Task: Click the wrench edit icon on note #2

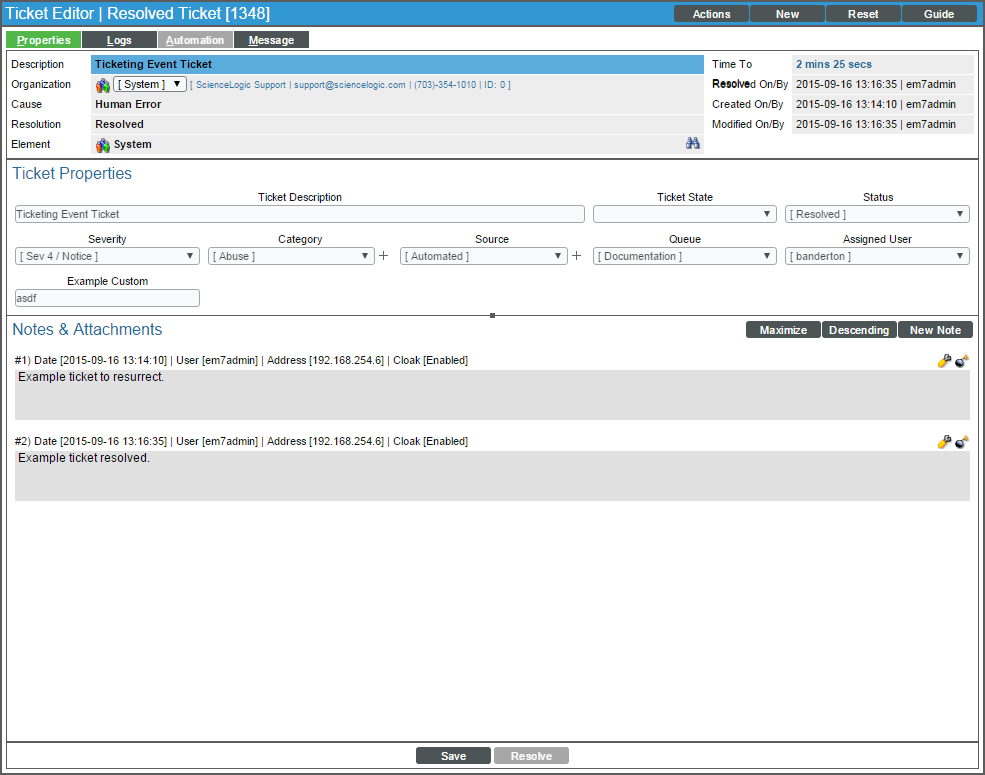Action: pyautogui.click(x=944, y=442)
